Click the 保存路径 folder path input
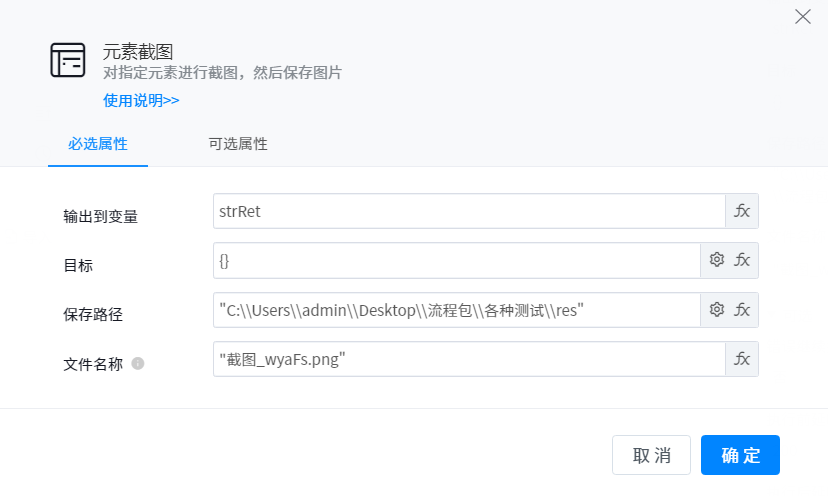 coord(456,310)
